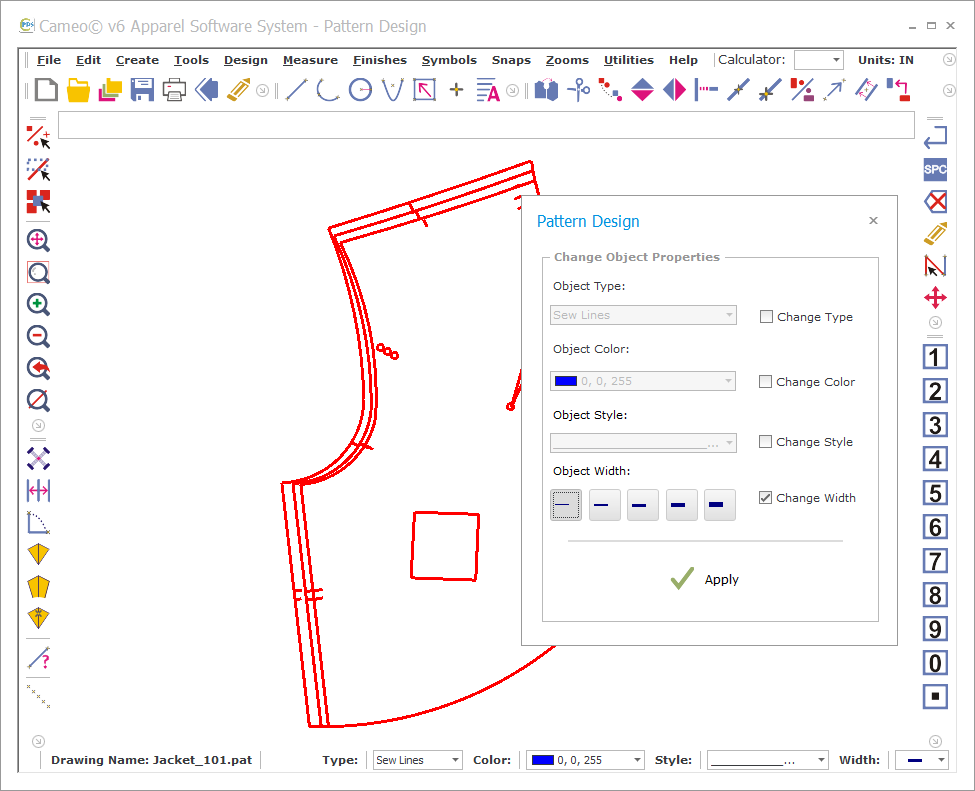
Task: Click the vertical mirror flip icon
Action: tap(642, 90)
